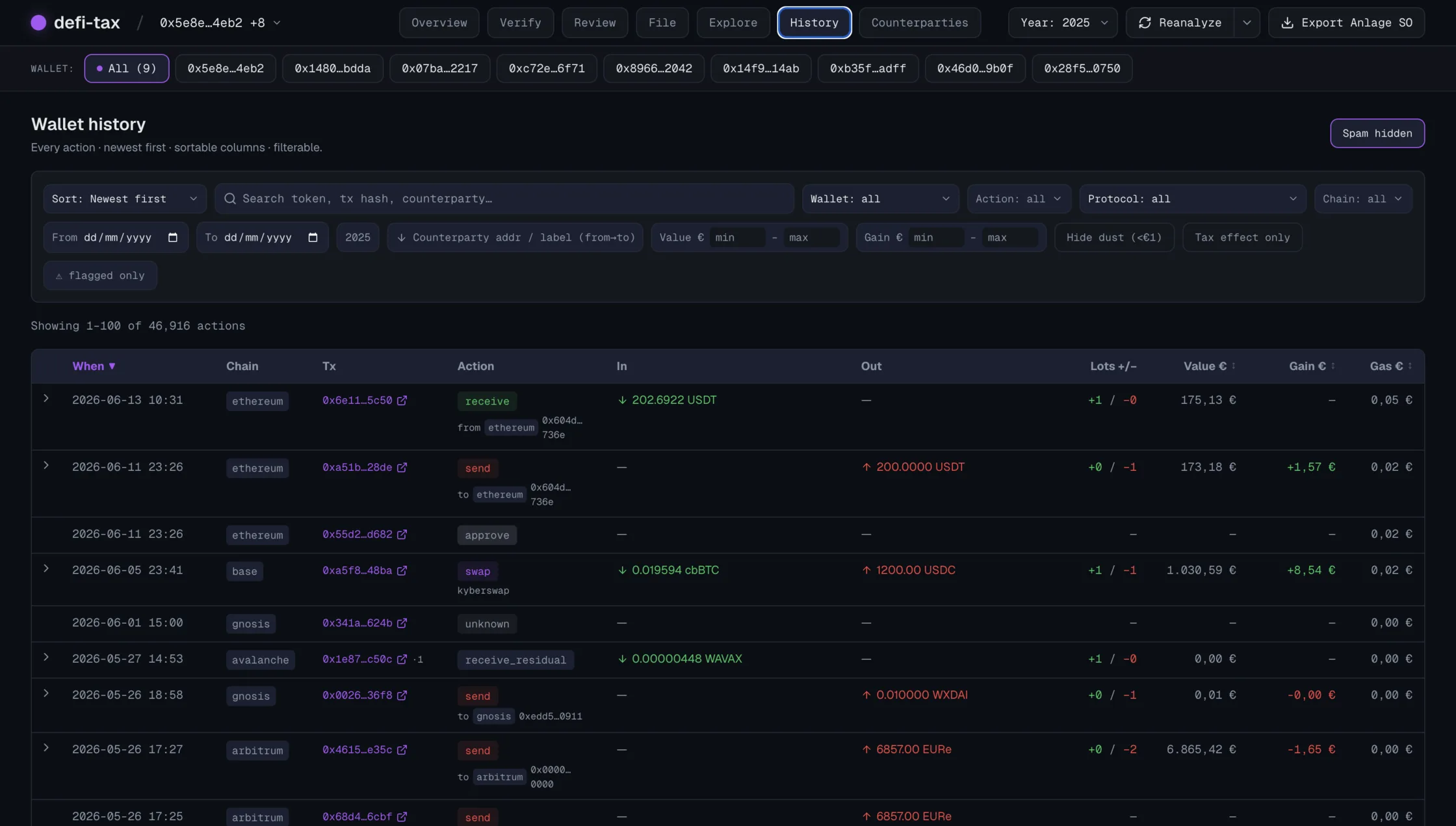
Task: Click the Reanalyze refresh icon
Action: pos(1145,23)
